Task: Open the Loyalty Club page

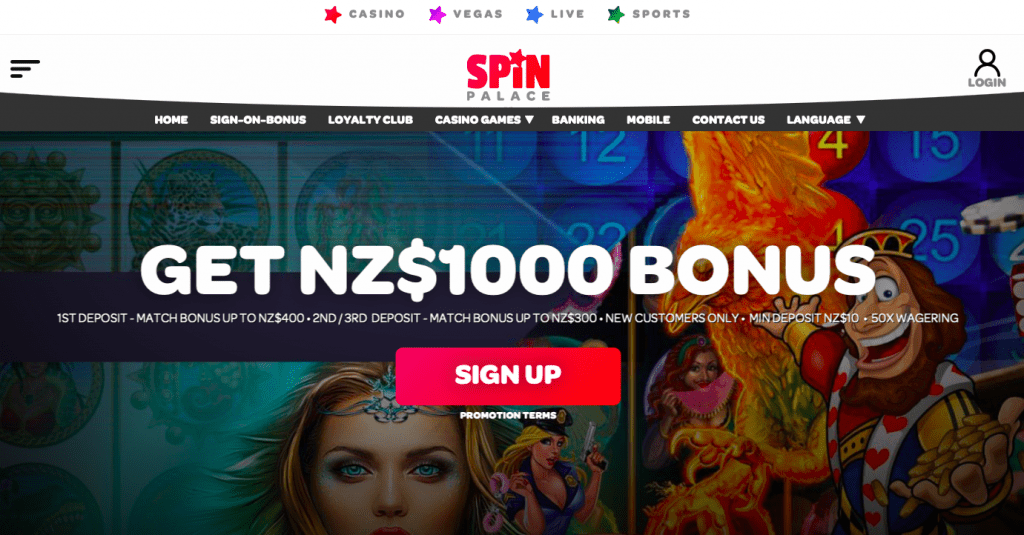Action: [x=370, y=120]
